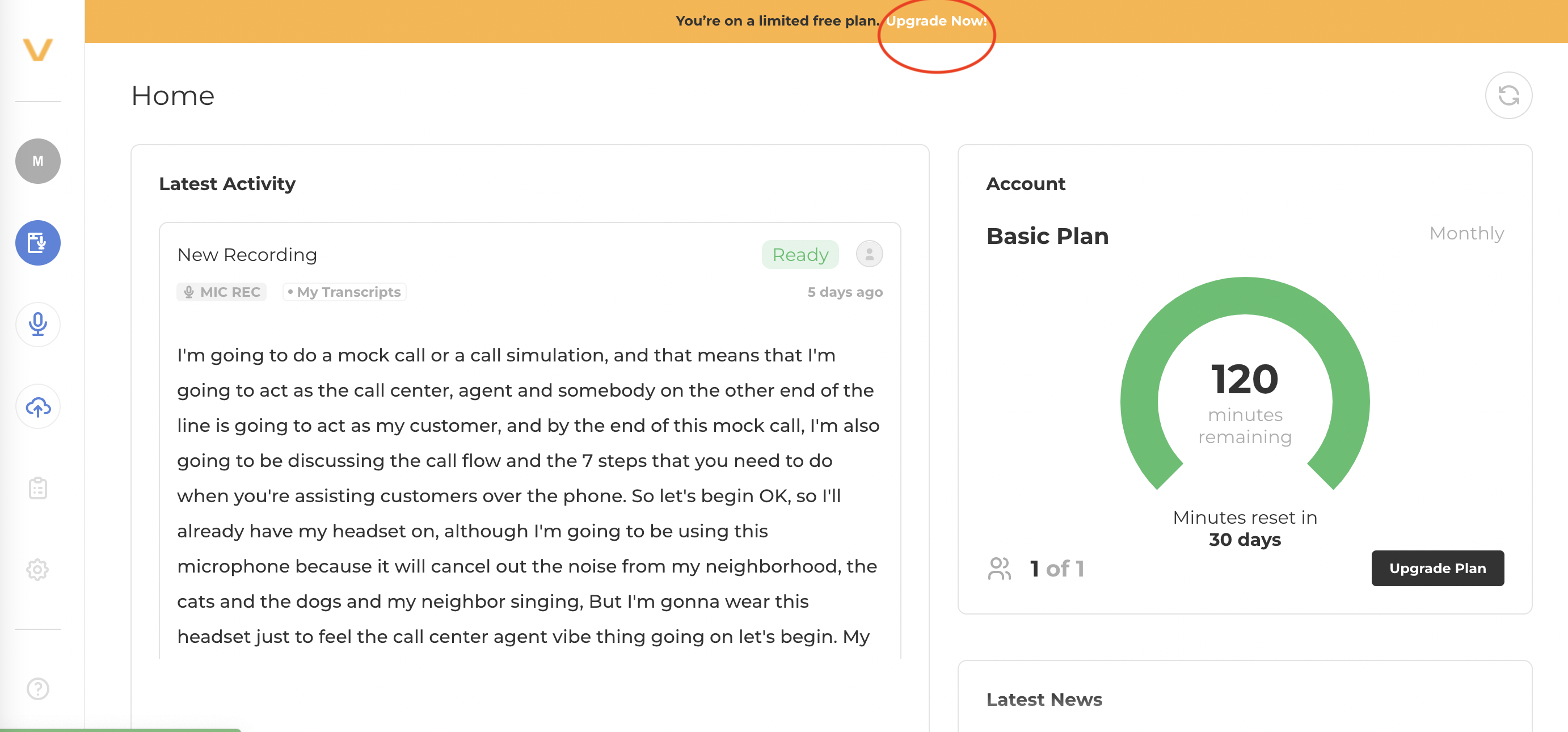Open the blue transcripts home icon

click(x=38, y=242)
